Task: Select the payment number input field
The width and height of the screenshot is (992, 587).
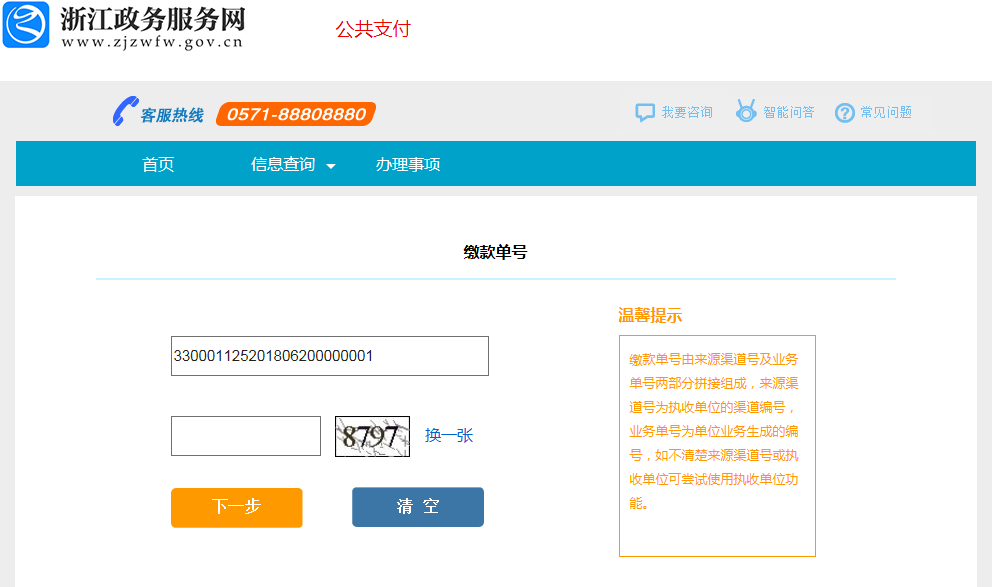Action: (x=330, y=355)
